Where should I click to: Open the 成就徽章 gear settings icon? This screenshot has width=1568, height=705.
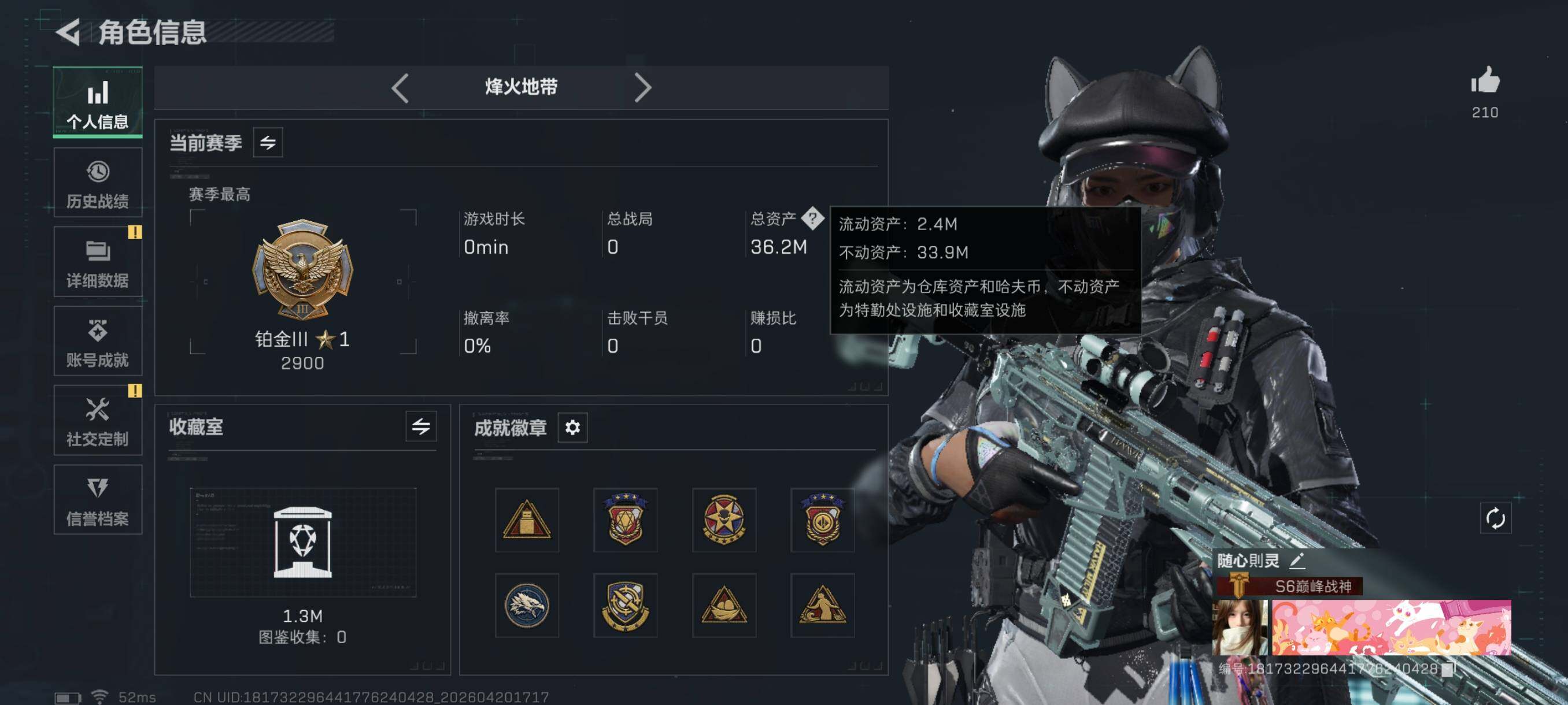tap(572, 428)
